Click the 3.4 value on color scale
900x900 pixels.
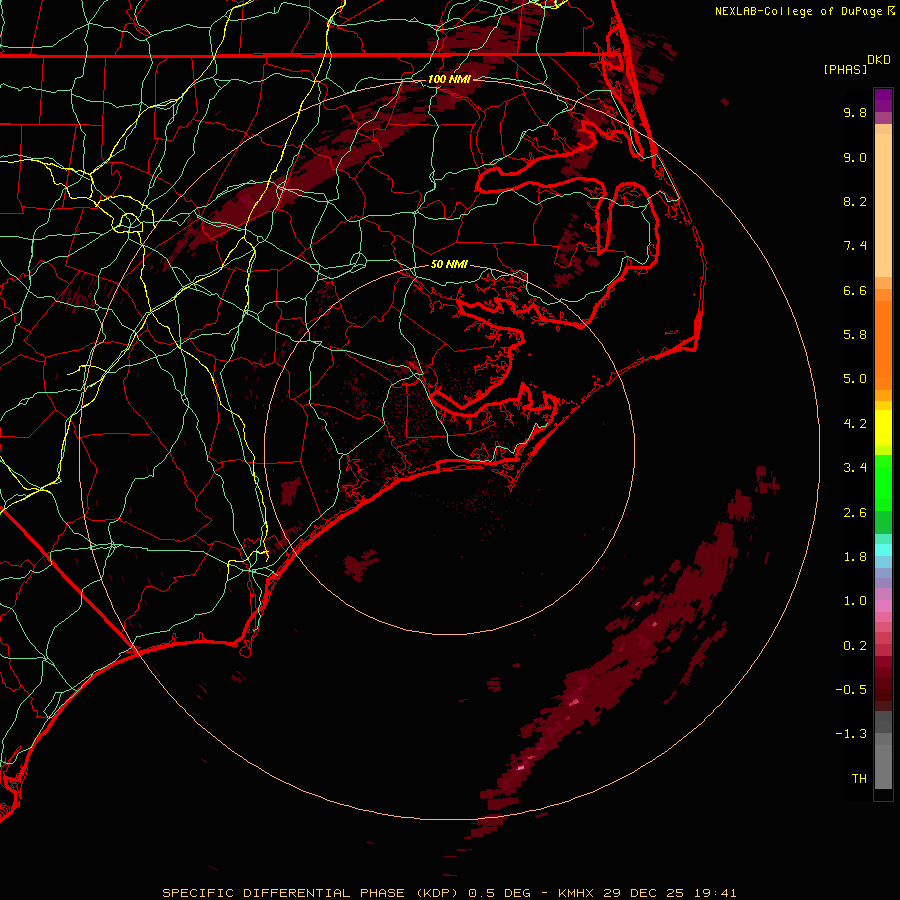click(855, 468)
